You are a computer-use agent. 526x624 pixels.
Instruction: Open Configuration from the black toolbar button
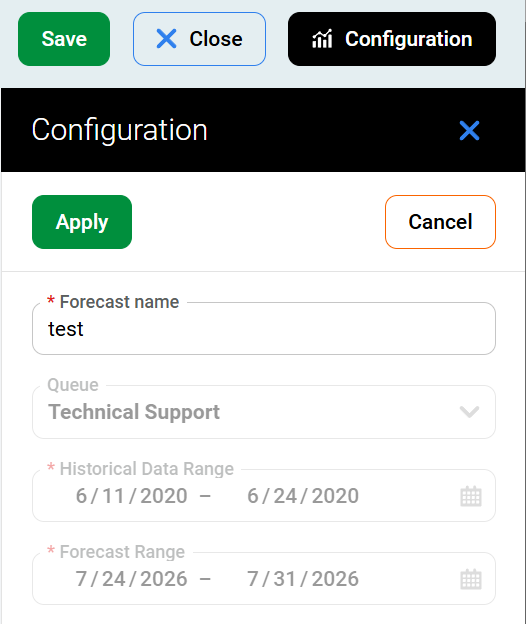pyautogui.click(x=392, y=39)
